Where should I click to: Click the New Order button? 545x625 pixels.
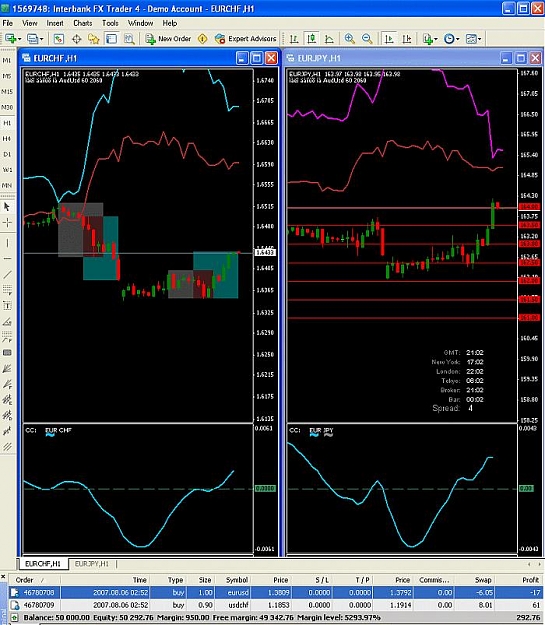168,39
